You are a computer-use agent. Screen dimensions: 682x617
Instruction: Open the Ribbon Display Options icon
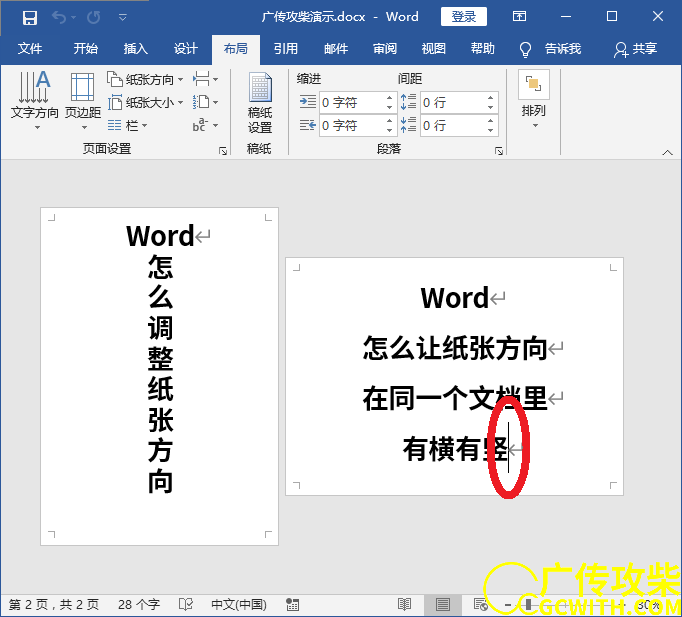[x=519, y=17]
